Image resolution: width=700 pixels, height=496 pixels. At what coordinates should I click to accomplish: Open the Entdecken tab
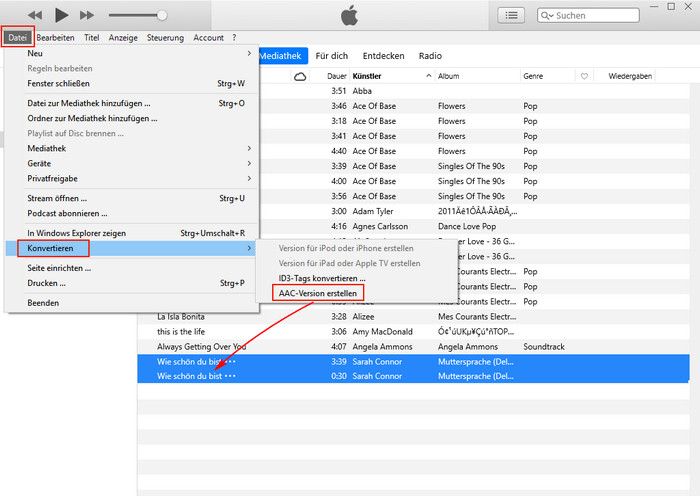[383, 56]
